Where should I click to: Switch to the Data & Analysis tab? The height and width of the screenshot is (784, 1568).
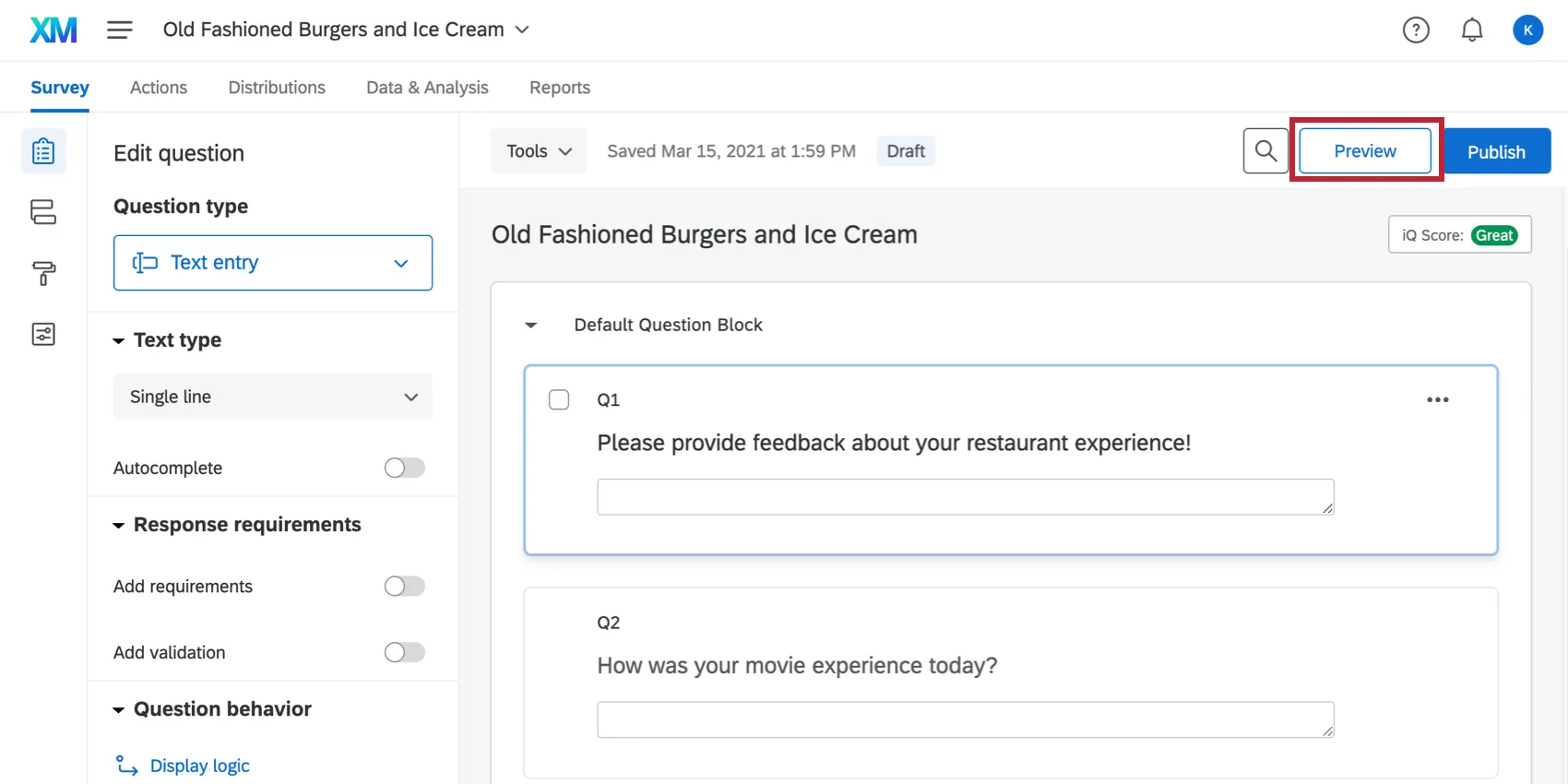tap(427, 88)
